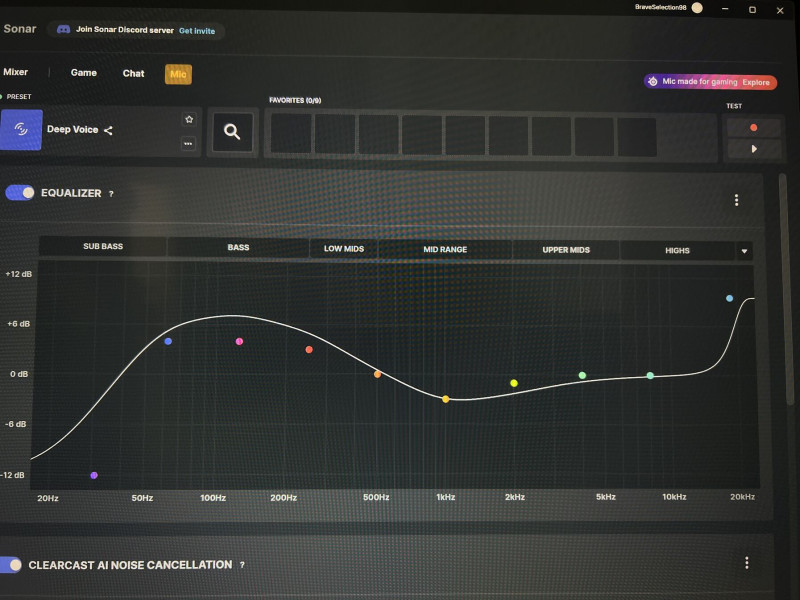Toggle ClearCast AI Noise Cancellation switch

pos(10,565)
